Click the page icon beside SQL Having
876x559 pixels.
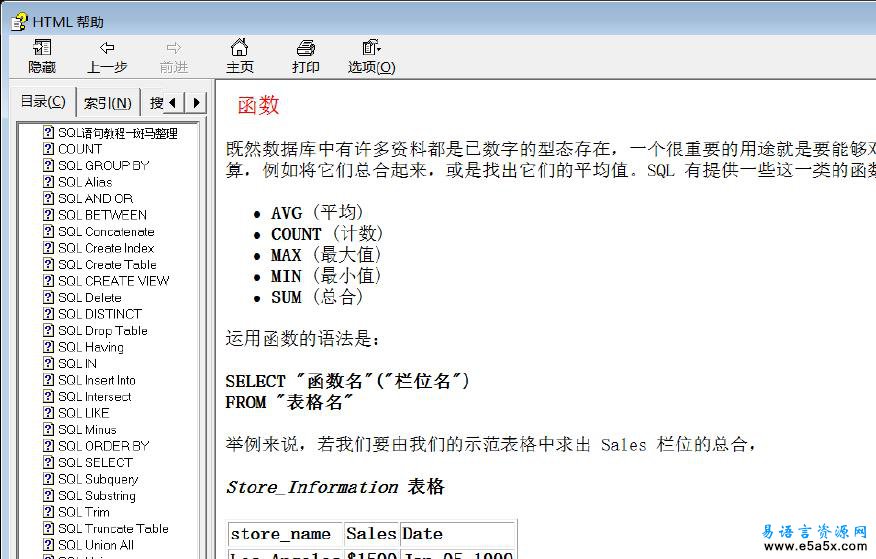tap(49, 347)
